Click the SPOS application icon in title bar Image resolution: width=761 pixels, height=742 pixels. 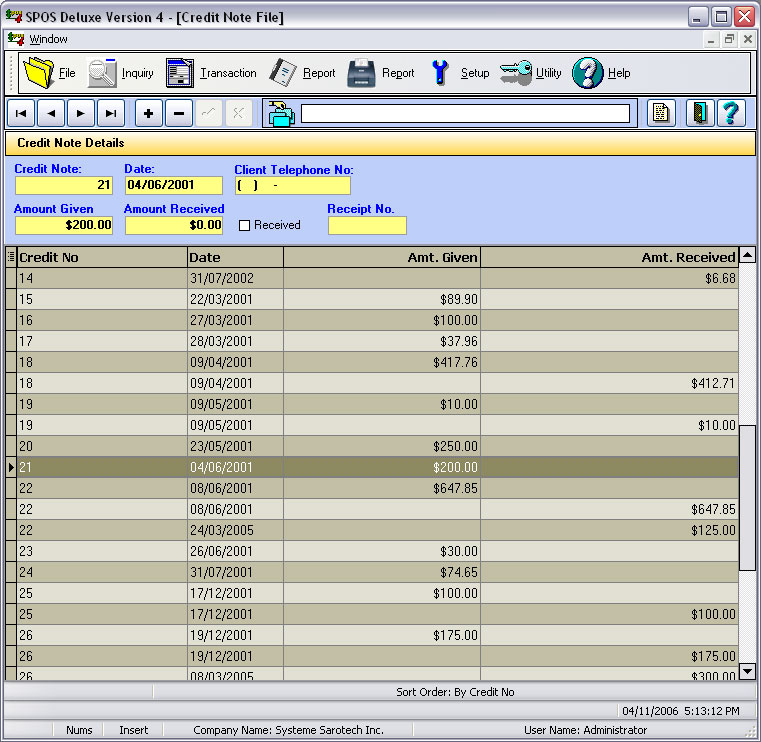[14, 16]
